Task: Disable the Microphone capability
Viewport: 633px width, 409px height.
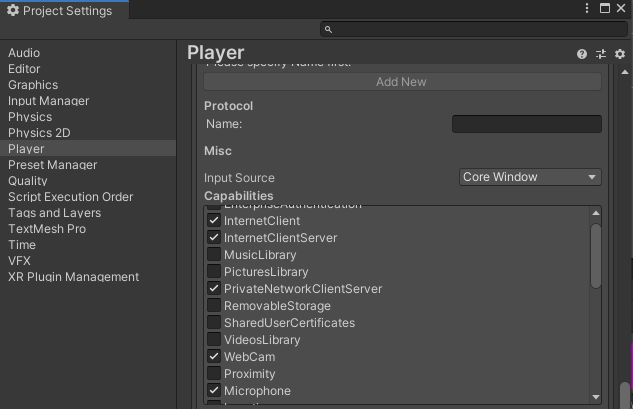Action: (x=214, y=390)
